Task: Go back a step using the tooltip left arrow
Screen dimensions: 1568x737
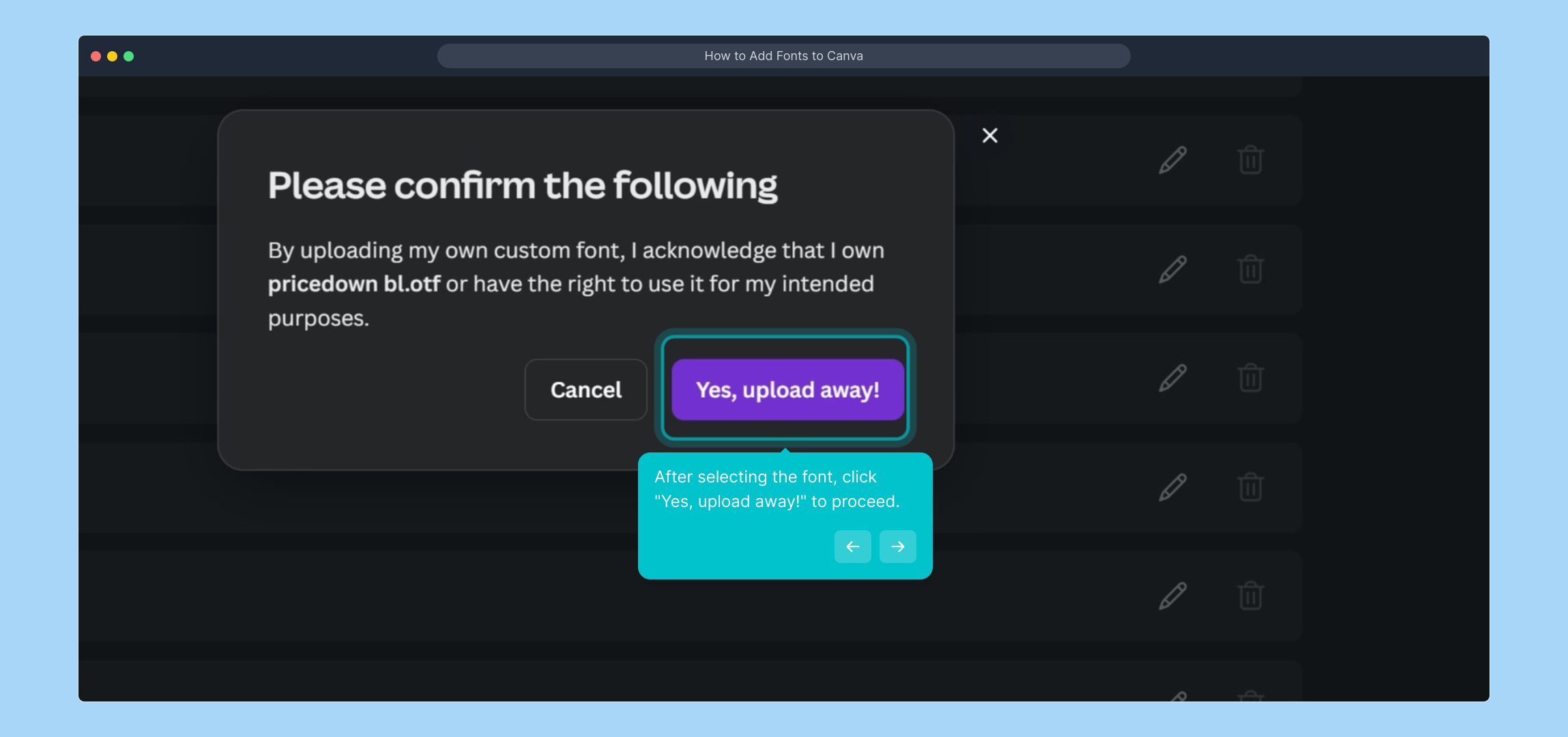Action: pyautogui.click(x=852, y=546)
